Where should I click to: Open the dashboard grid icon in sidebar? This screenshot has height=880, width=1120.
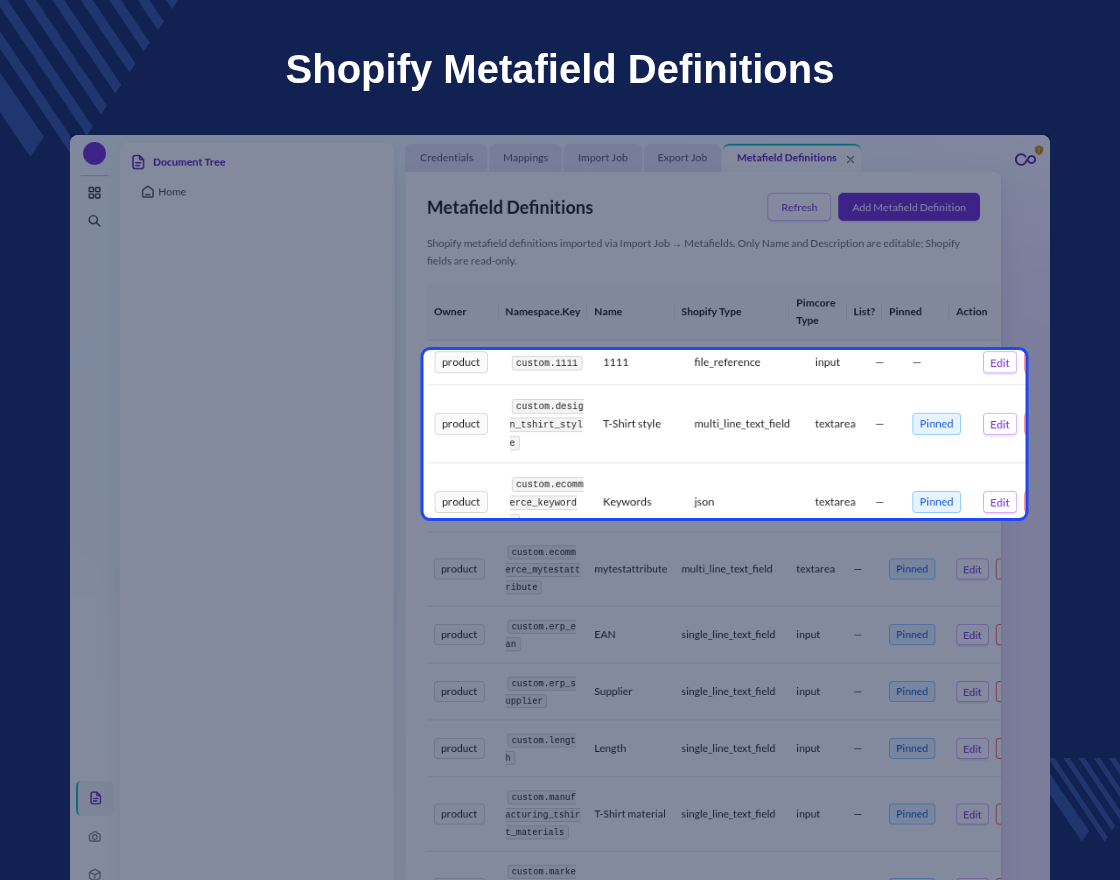(94, 193)
